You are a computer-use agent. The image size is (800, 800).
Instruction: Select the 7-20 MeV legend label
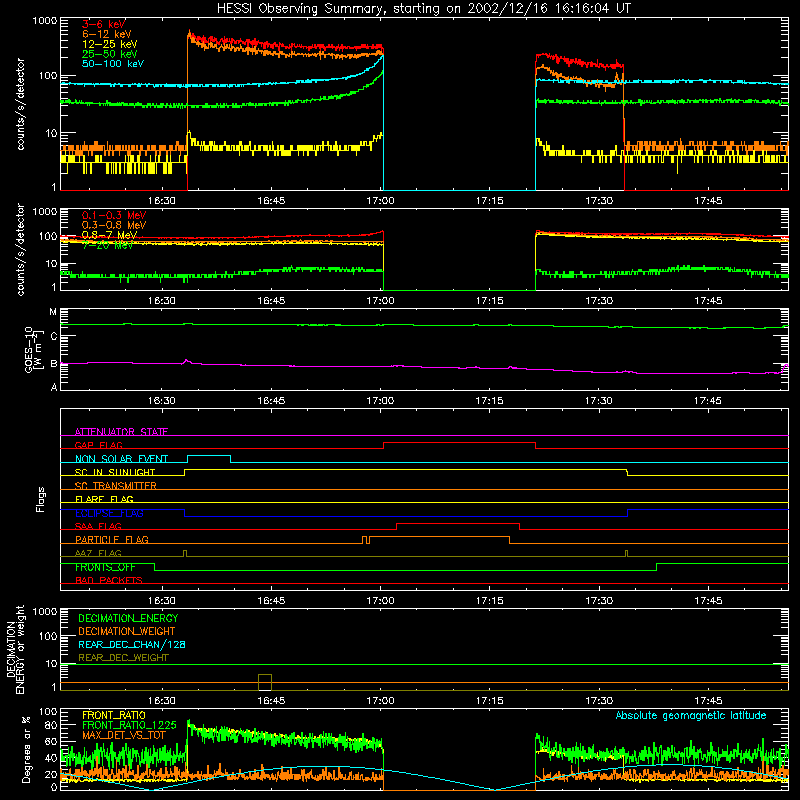pos(107,245)
